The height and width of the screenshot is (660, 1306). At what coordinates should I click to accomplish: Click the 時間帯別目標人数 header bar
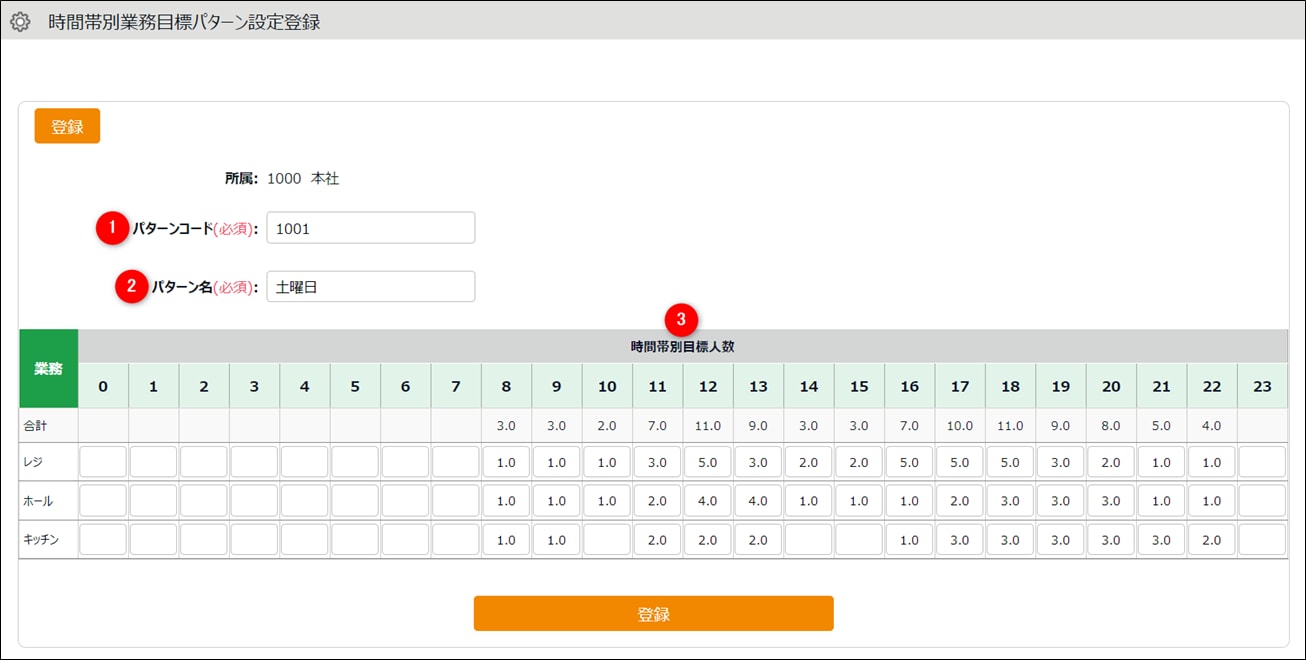(x=682, y=347)
